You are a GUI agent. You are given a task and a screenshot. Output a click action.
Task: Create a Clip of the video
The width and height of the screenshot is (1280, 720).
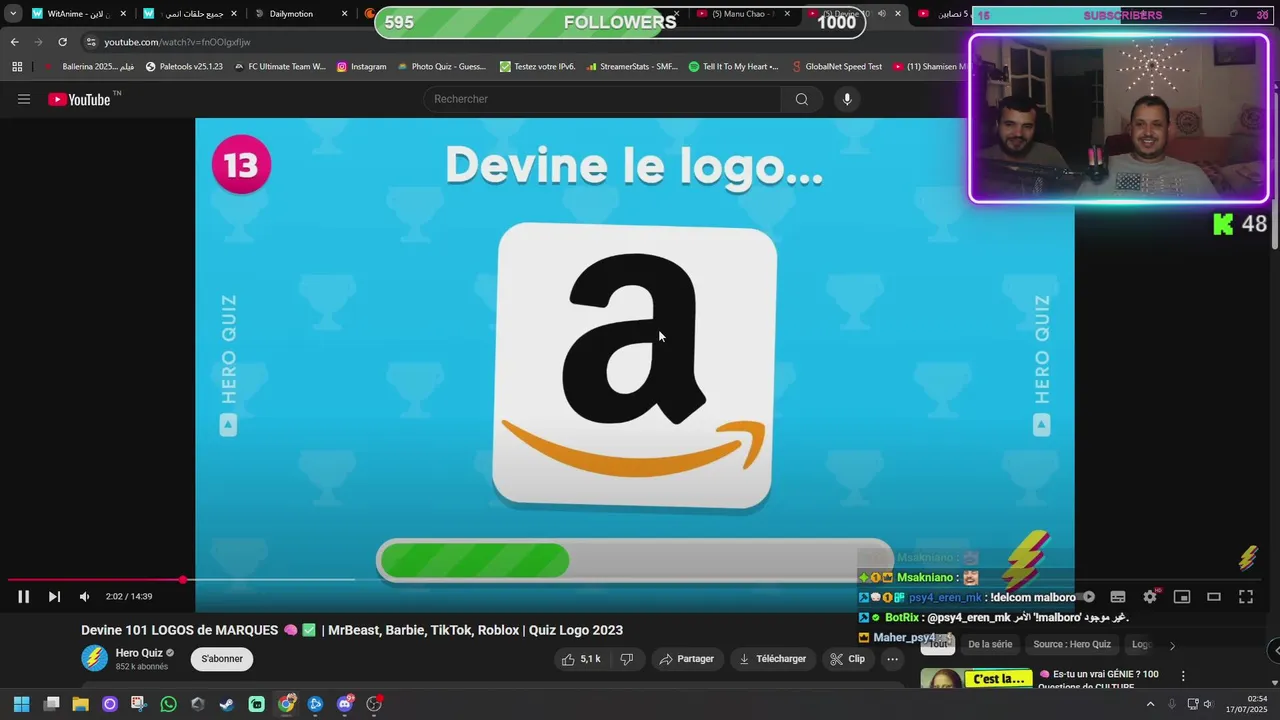coord(847,659)
